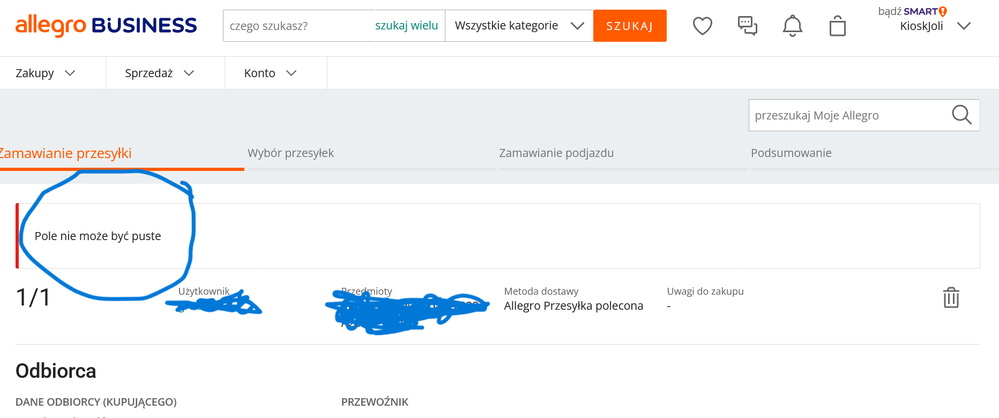Go to Allegro Business home logo
Screen dimensions: 999x418
click(x=106, y=26)
